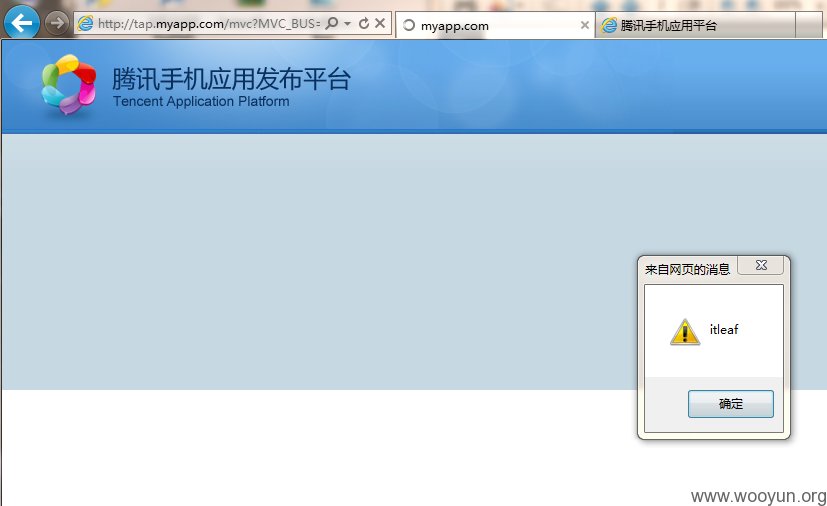
Task: Open the address bar autocomplete dropdown arrow
Action: (x=347, y=24)
